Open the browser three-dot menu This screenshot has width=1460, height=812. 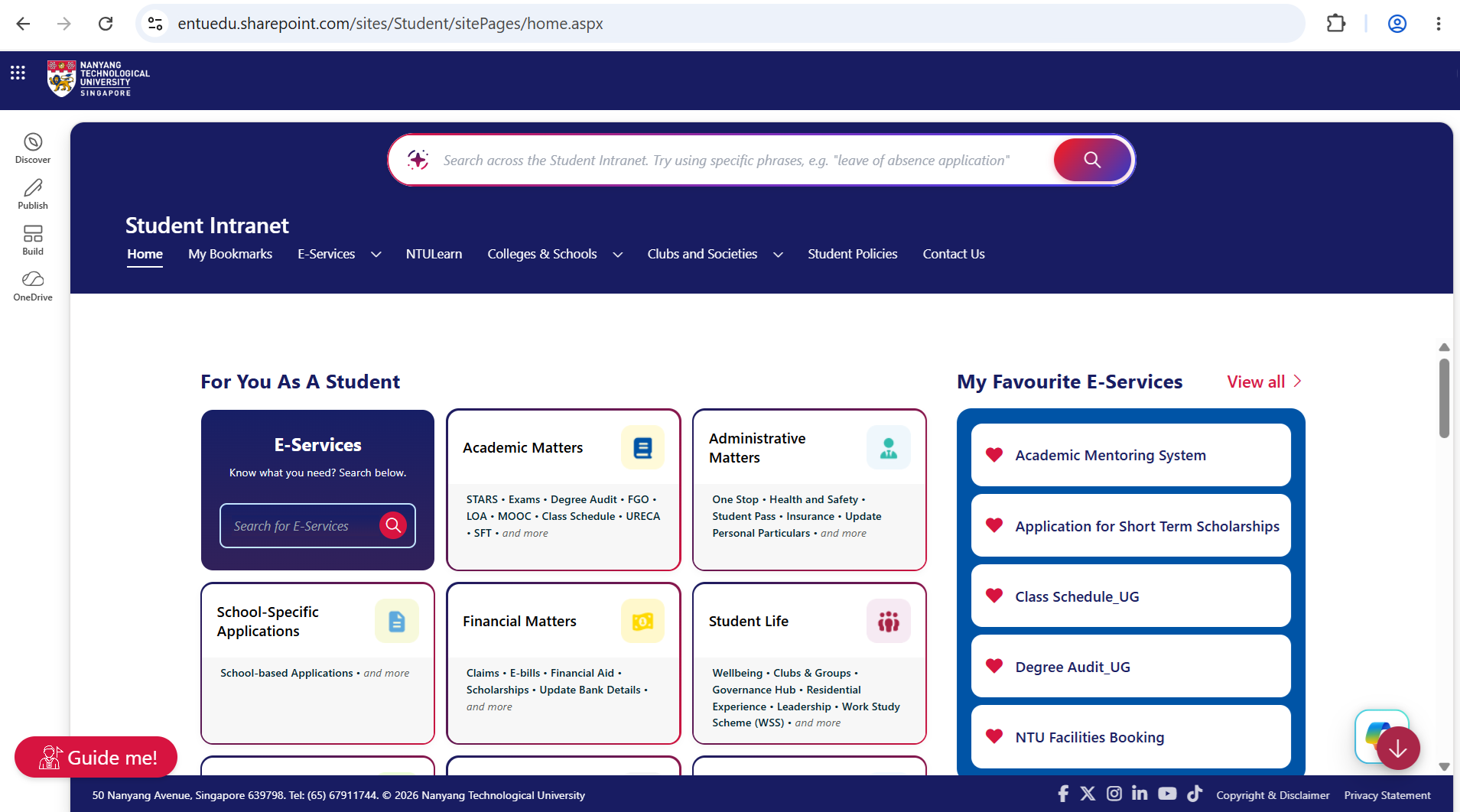pyautogui.click(x=1439, y=24)
